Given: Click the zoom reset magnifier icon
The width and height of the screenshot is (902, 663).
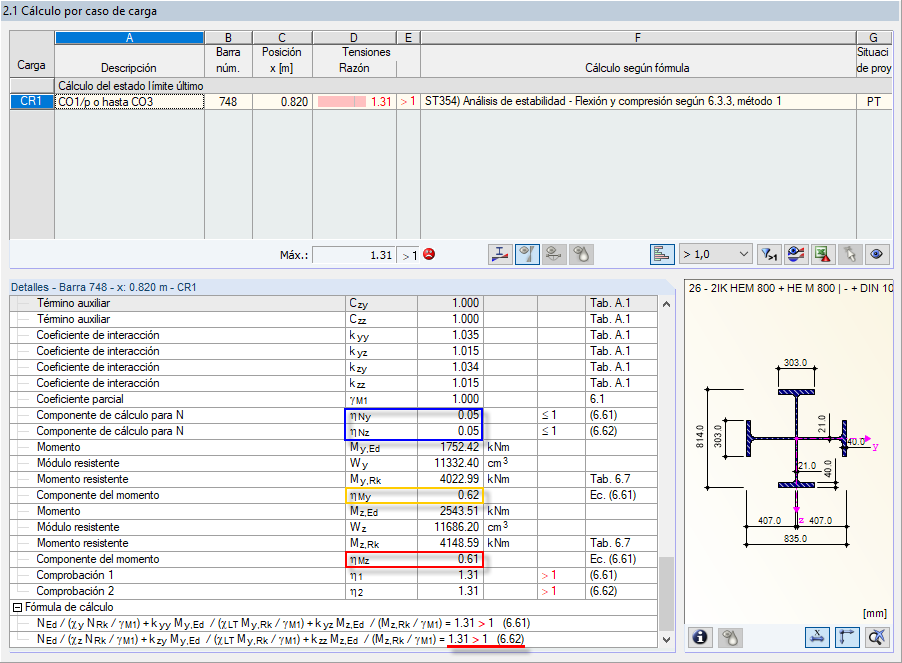Looking at the screenshot, I should click(x=878, y=636).
